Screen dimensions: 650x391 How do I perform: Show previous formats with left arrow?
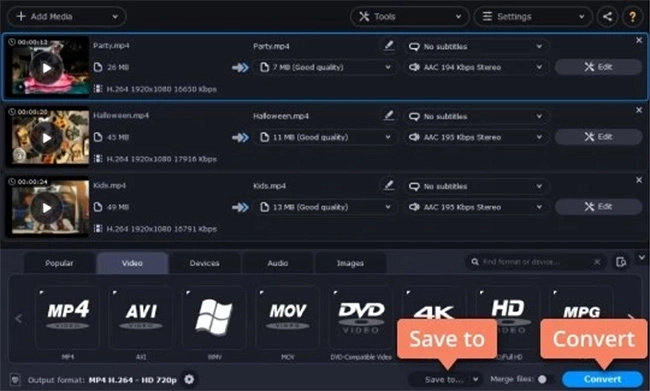pyautogui.click(x=18, y=318)
